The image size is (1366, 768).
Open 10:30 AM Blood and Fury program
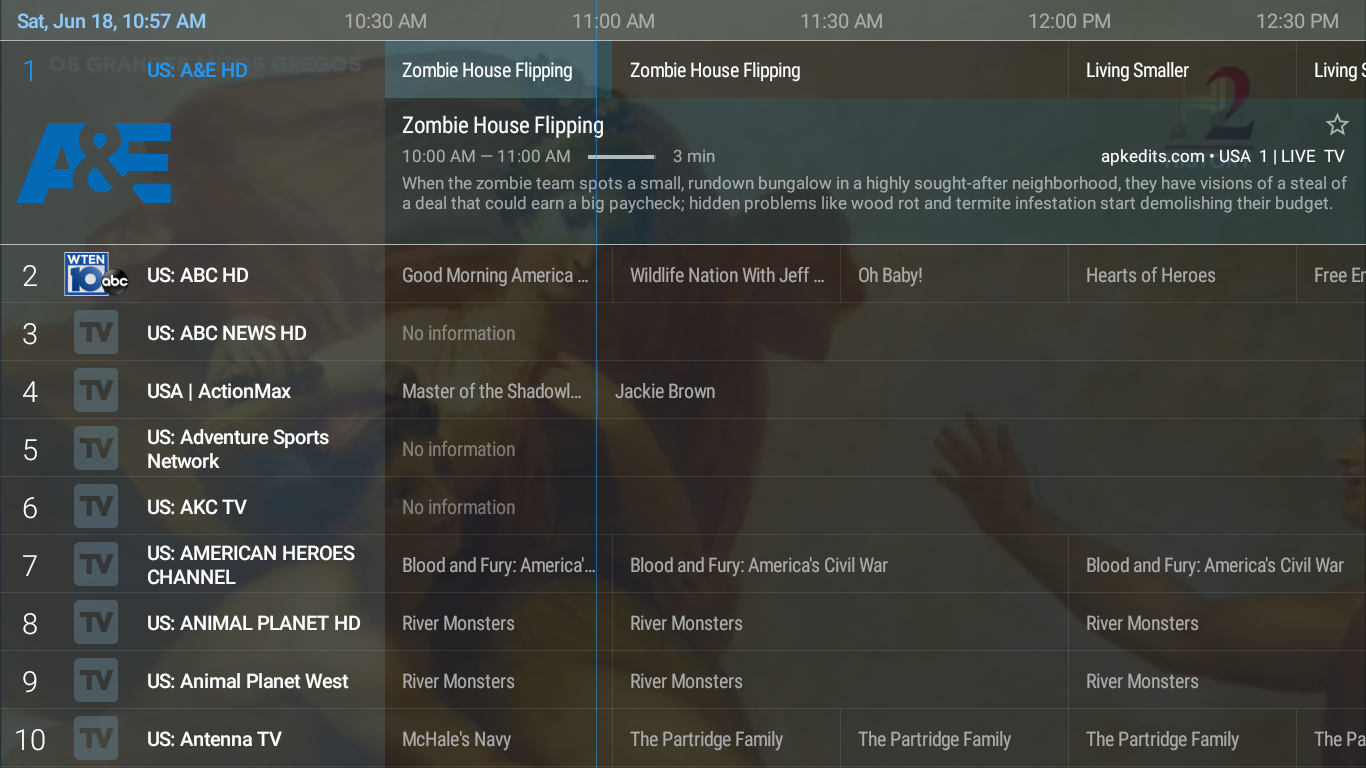click(x=498, y=565)
